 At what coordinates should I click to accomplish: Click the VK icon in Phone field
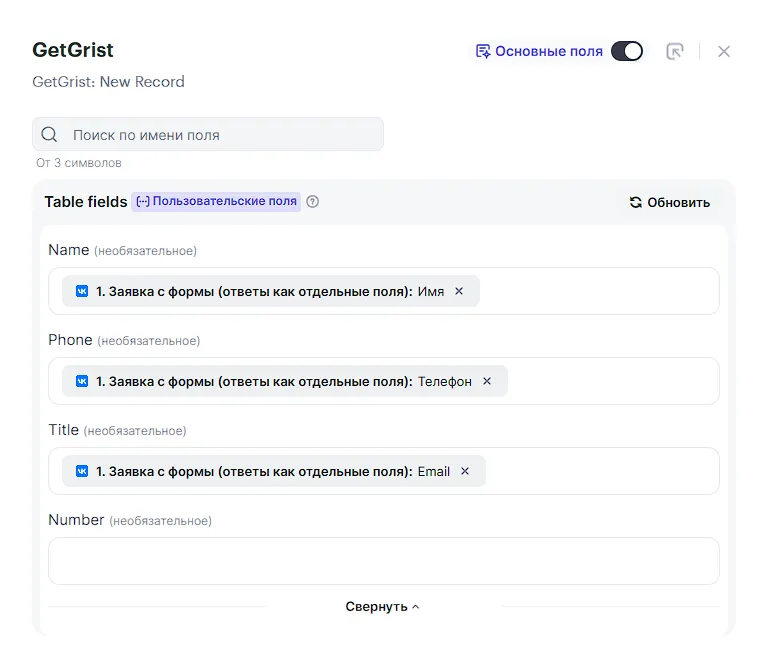[82, 381]
